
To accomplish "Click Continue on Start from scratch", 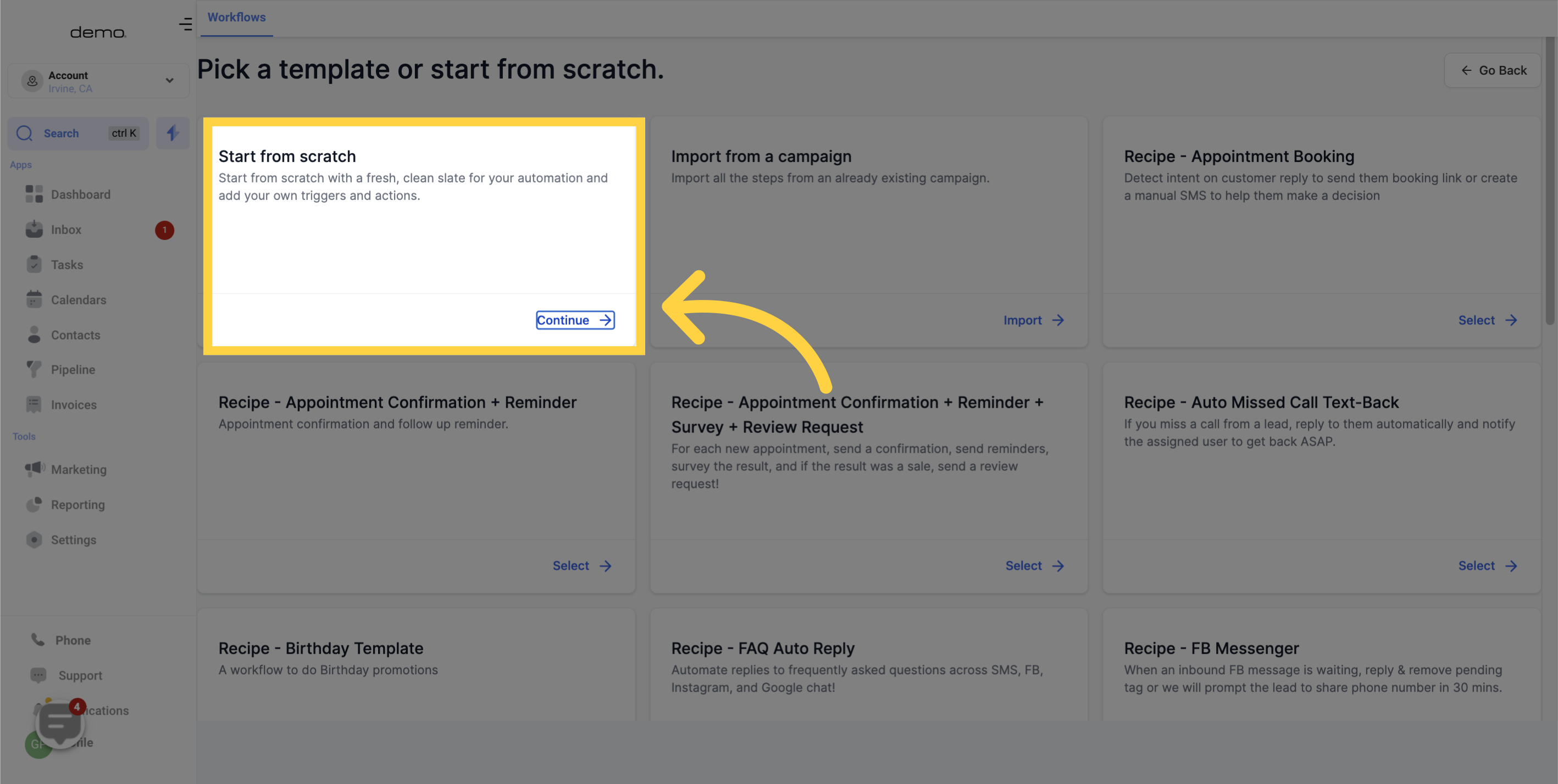I will [575, 321].
